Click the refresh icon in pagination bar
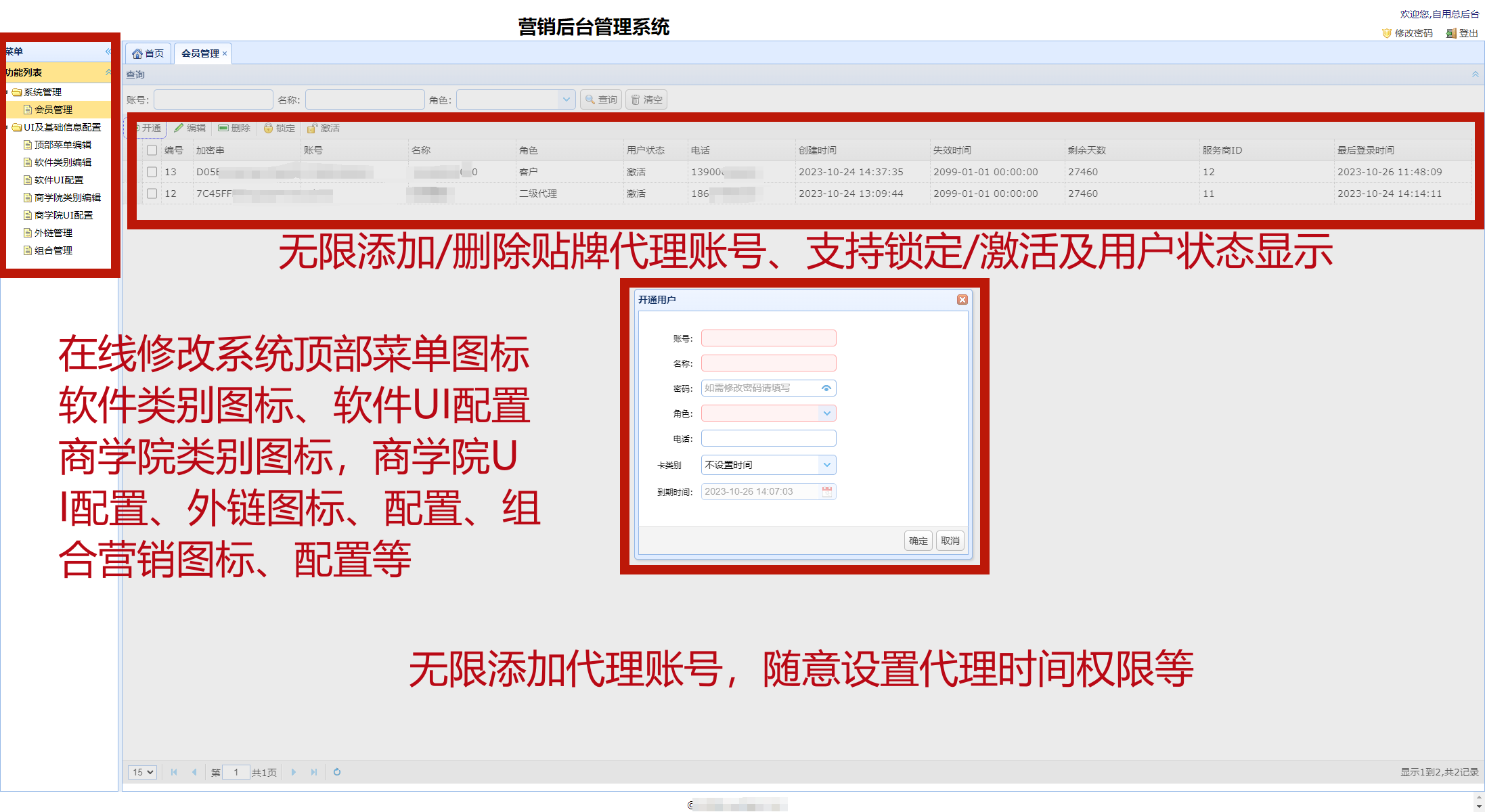Viewport: 1485px width, 812px height. tap(336, 771)
